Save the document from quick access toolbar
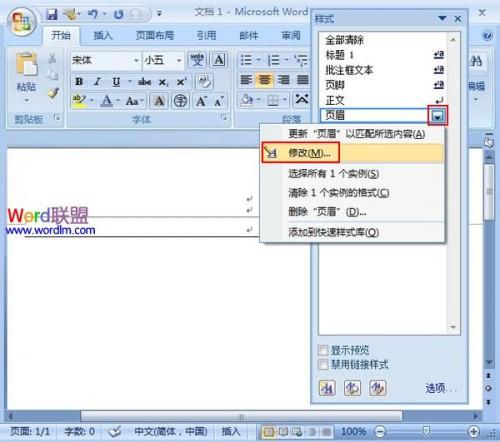Image resolution: width=500 pixels, height=442 pixels. click(51, 14)
